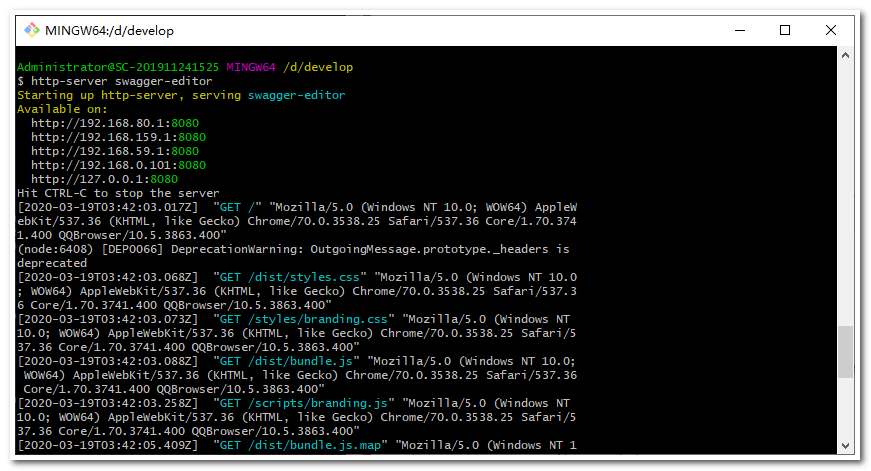Click 'Hit CTRL-C to stop the server' line

[118, 193]
